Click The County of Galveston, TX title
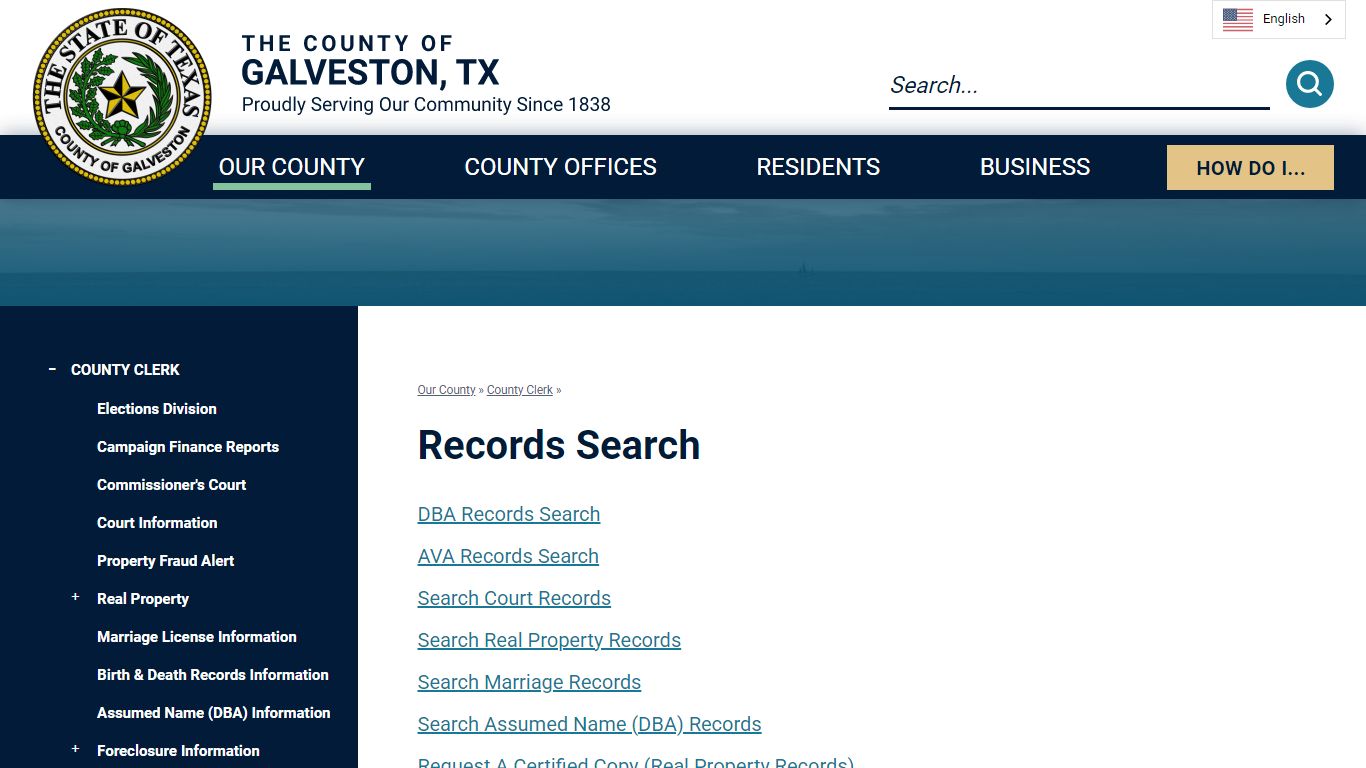Screen dimensions: 1366x768 (370, 62)
